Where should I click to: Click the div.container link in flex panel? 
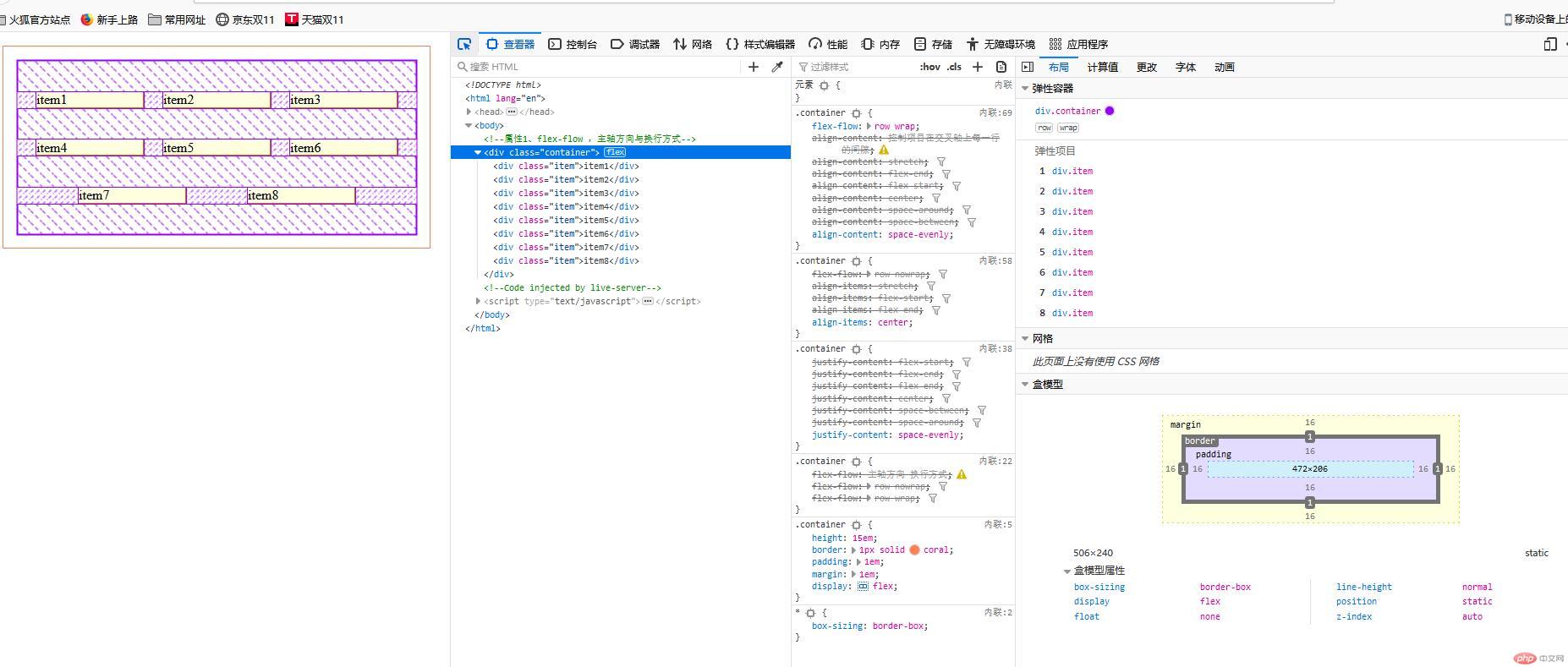coord(1067,111)
